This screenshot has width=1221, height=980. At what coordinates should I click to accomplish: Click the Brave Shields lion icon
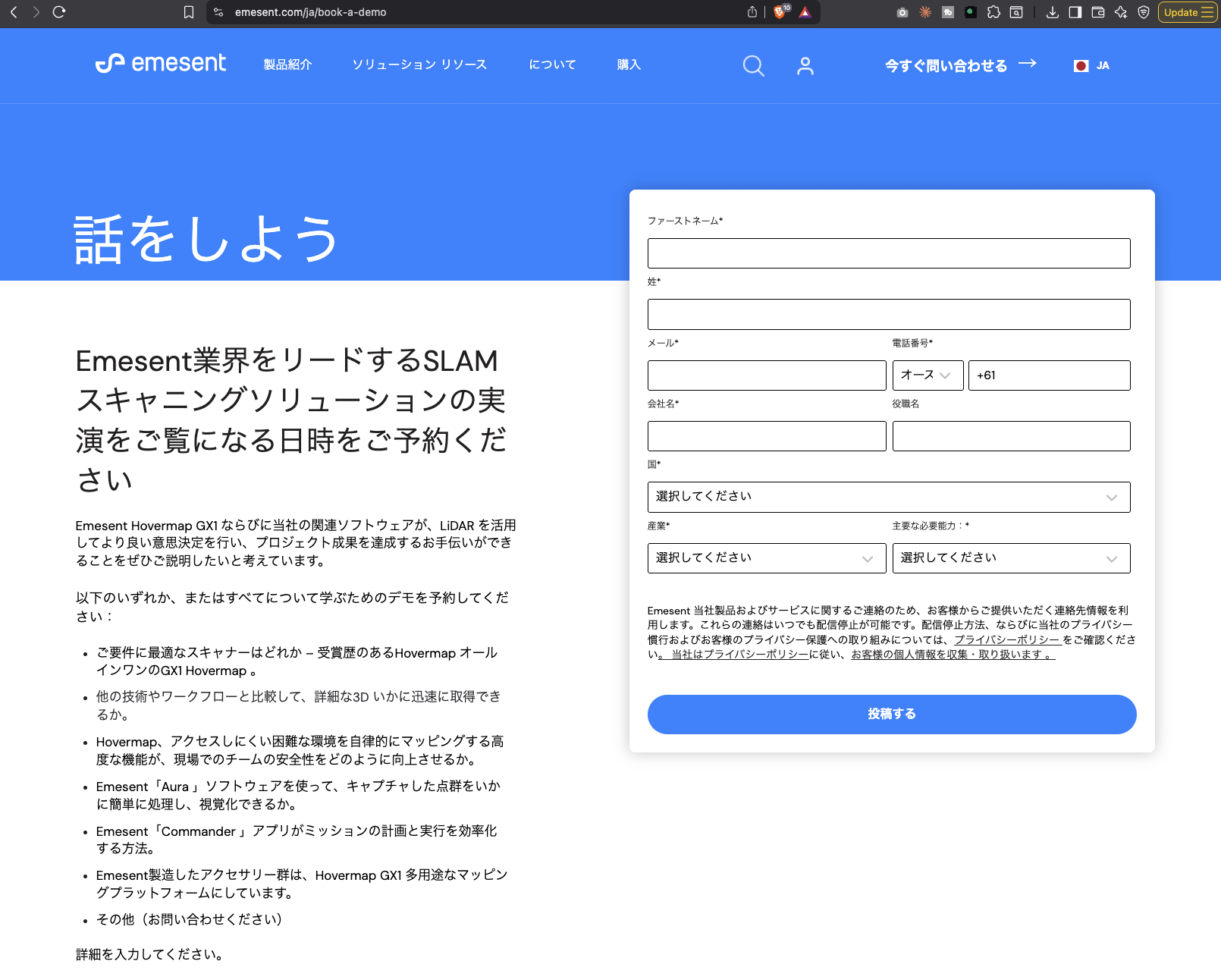780,12
